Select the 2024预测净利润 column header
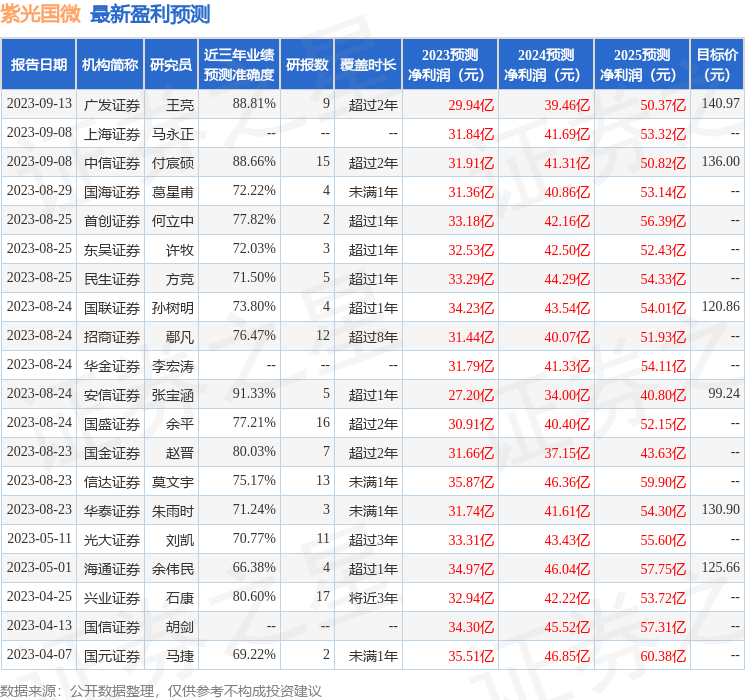The height and width of the screenshot is (700, 745). pos(545,65)
